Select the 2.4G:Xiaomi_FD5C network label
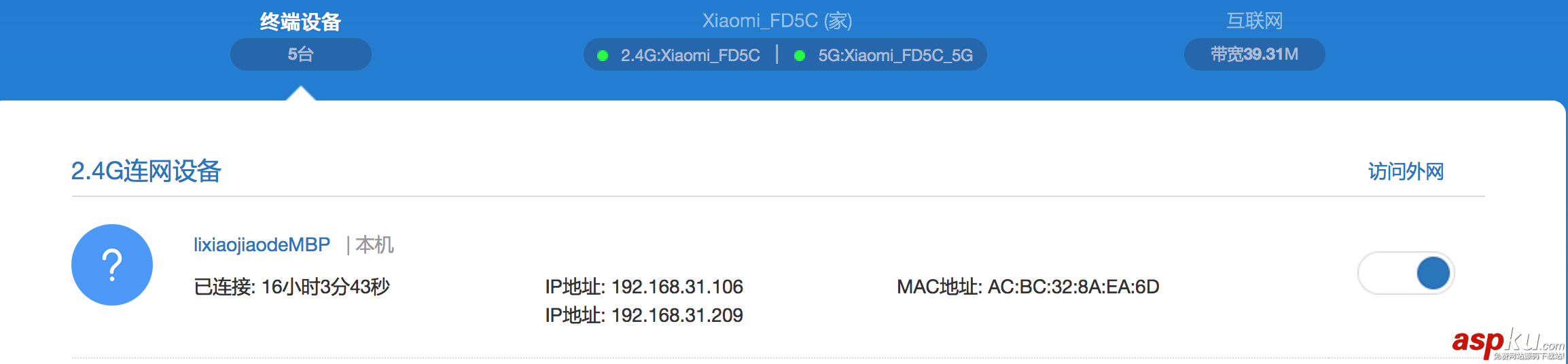Screen dimensions: 1568x364 coord(690,56)
